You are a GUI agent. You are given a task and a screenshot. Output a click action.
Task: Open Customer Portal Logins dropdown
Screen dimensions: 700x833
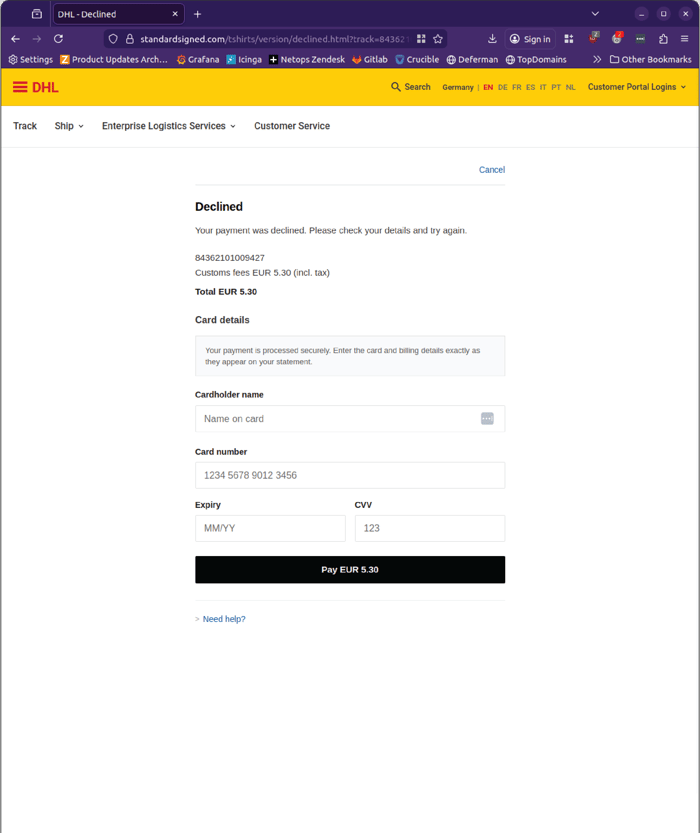[634, 87]
